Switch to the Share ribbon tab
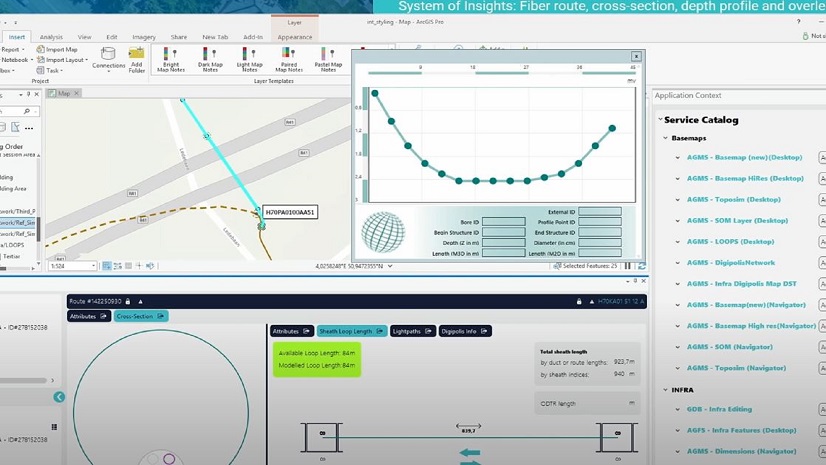Image resolution: width=826 pixels, height=465 pixels. 179,37
